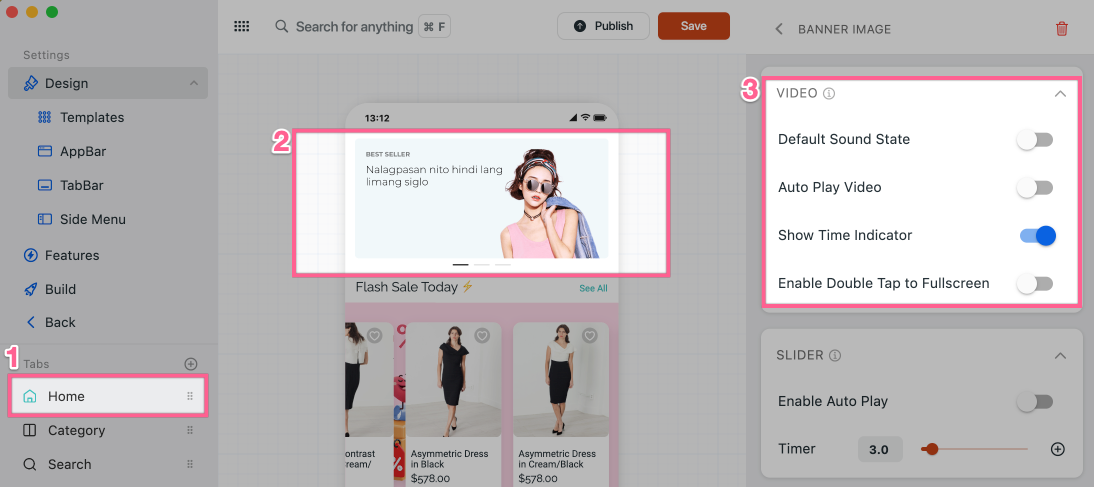Collapse the SLIDER section
The height and width of the screenshot is (487, 1094).
pyautogui.click(x=1060, y=356)
